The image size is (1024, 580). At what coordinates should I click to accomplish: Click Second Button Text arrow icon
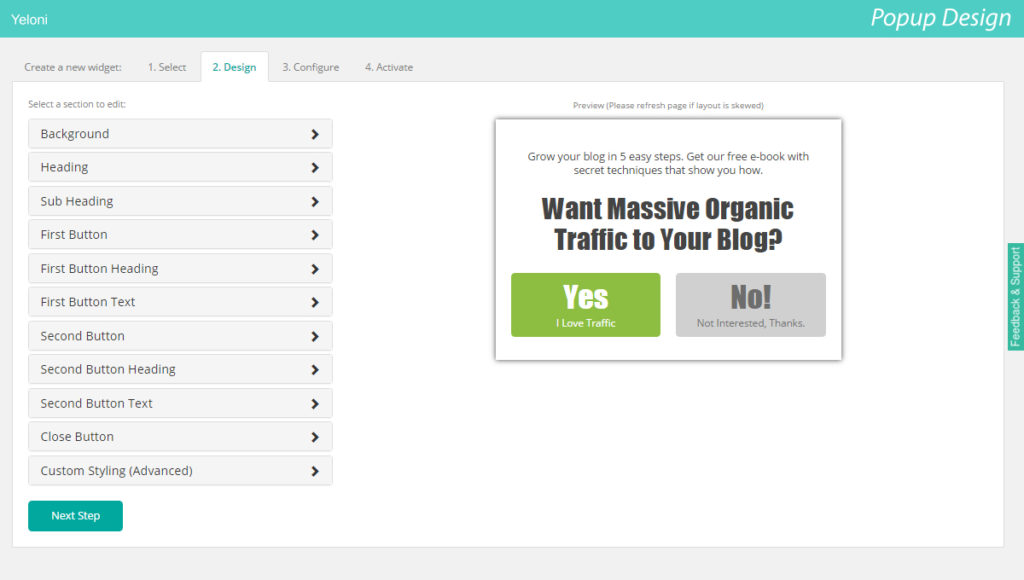pos(315,404)
